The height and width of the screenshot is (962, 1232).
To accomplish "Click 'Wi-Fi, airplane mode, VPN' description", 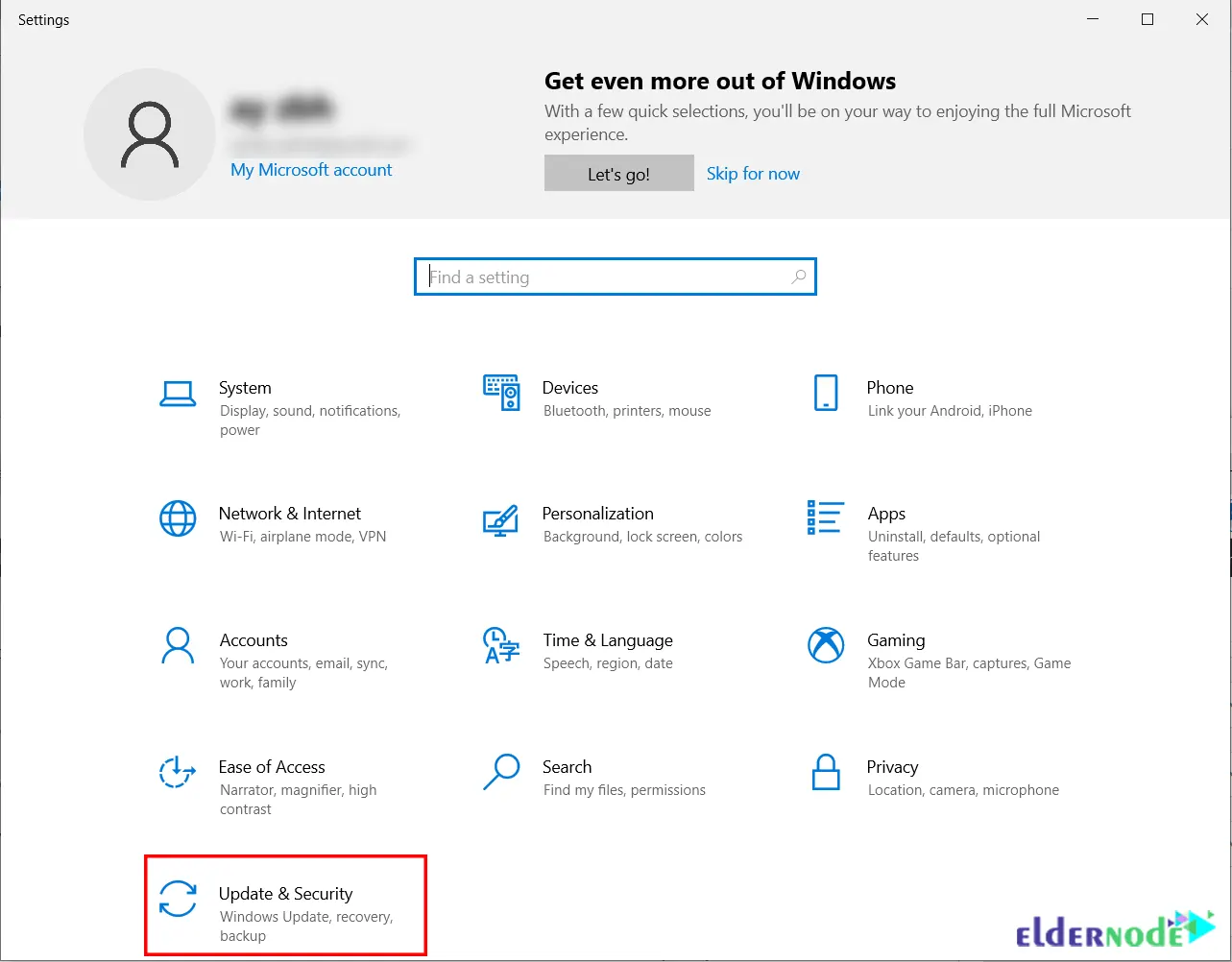I will [x=302, y=537].
